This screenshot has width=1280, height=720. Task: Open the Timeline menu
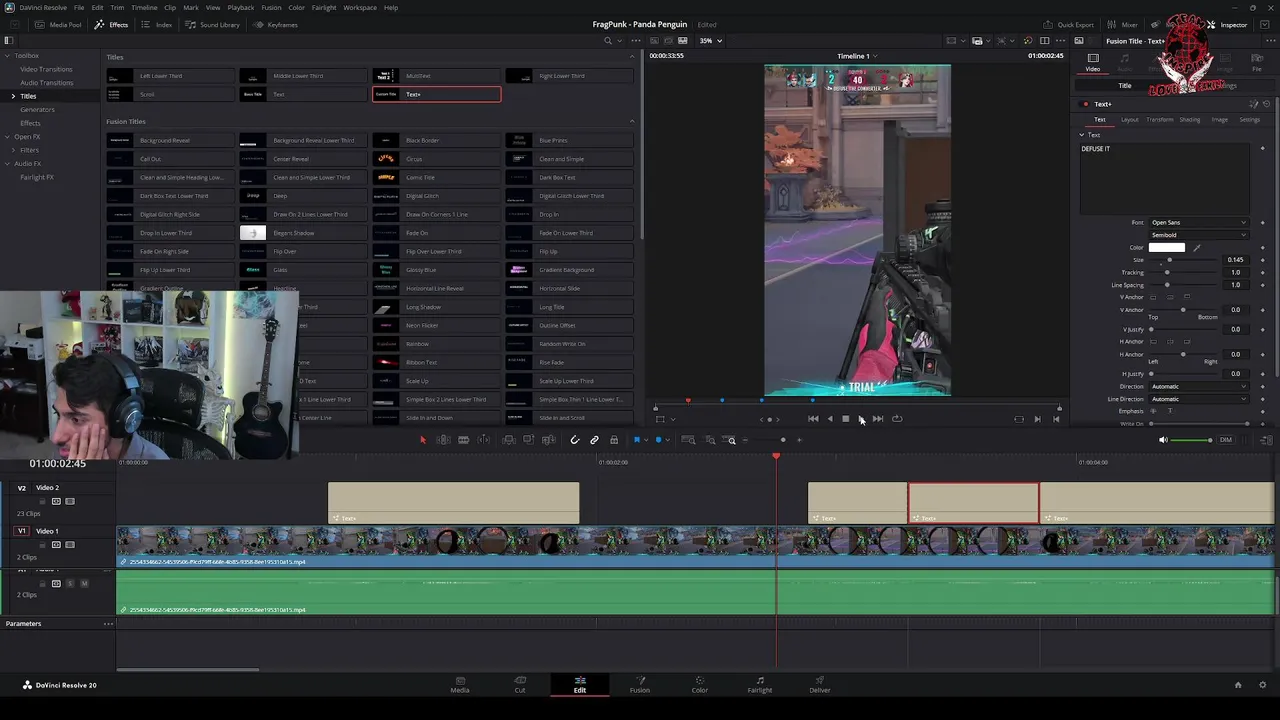(x=144, y=8)
